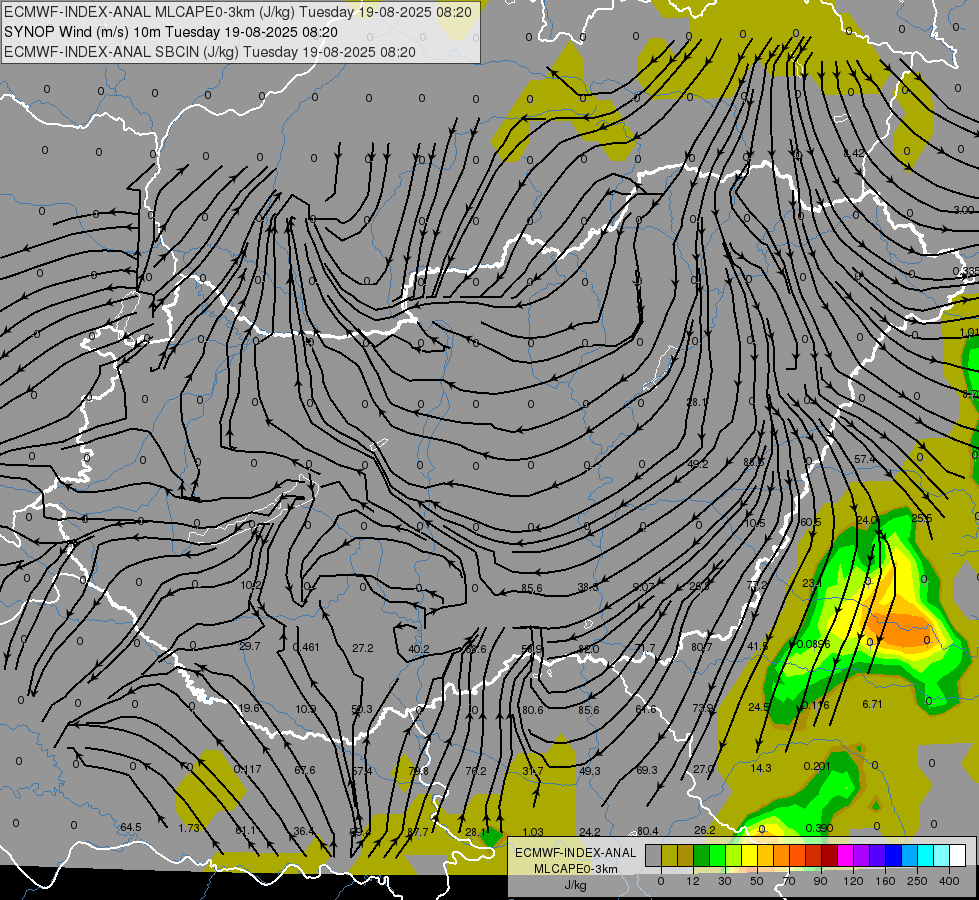Click the map value 0.335

point(965,271)
